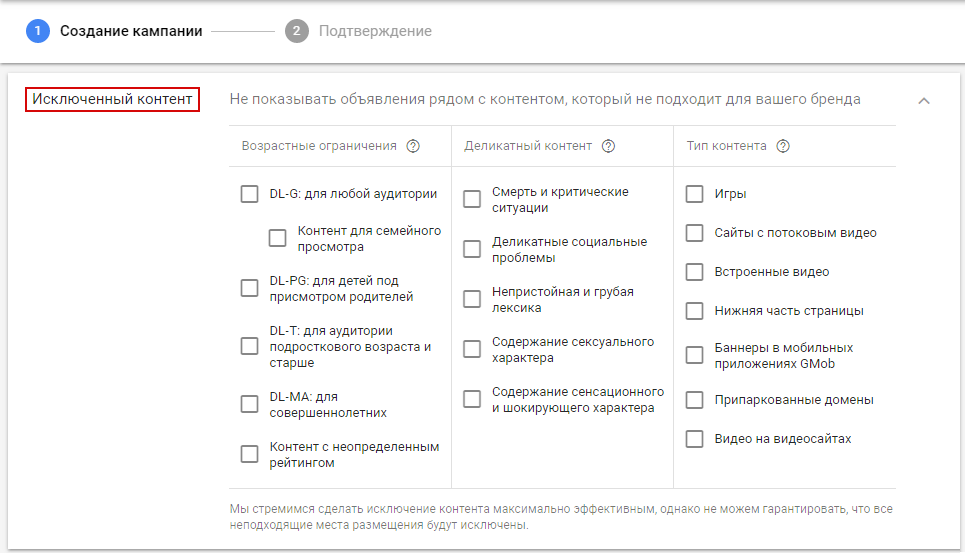Exclude Содержание сексуального характера
This screenshot has height=553, width=965.
(x=472, y=349)
